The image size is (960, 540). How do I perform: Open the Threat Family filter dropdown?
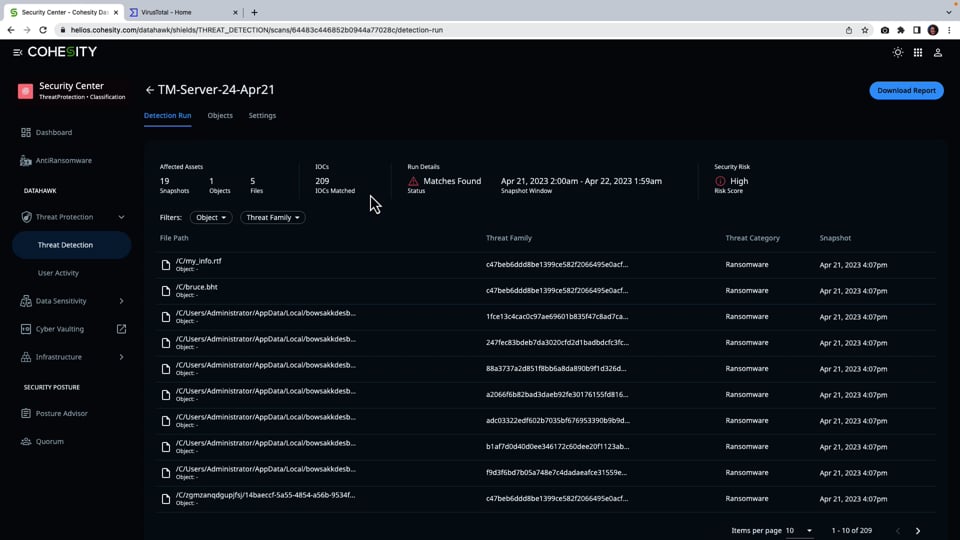click(x=272, y=217)
